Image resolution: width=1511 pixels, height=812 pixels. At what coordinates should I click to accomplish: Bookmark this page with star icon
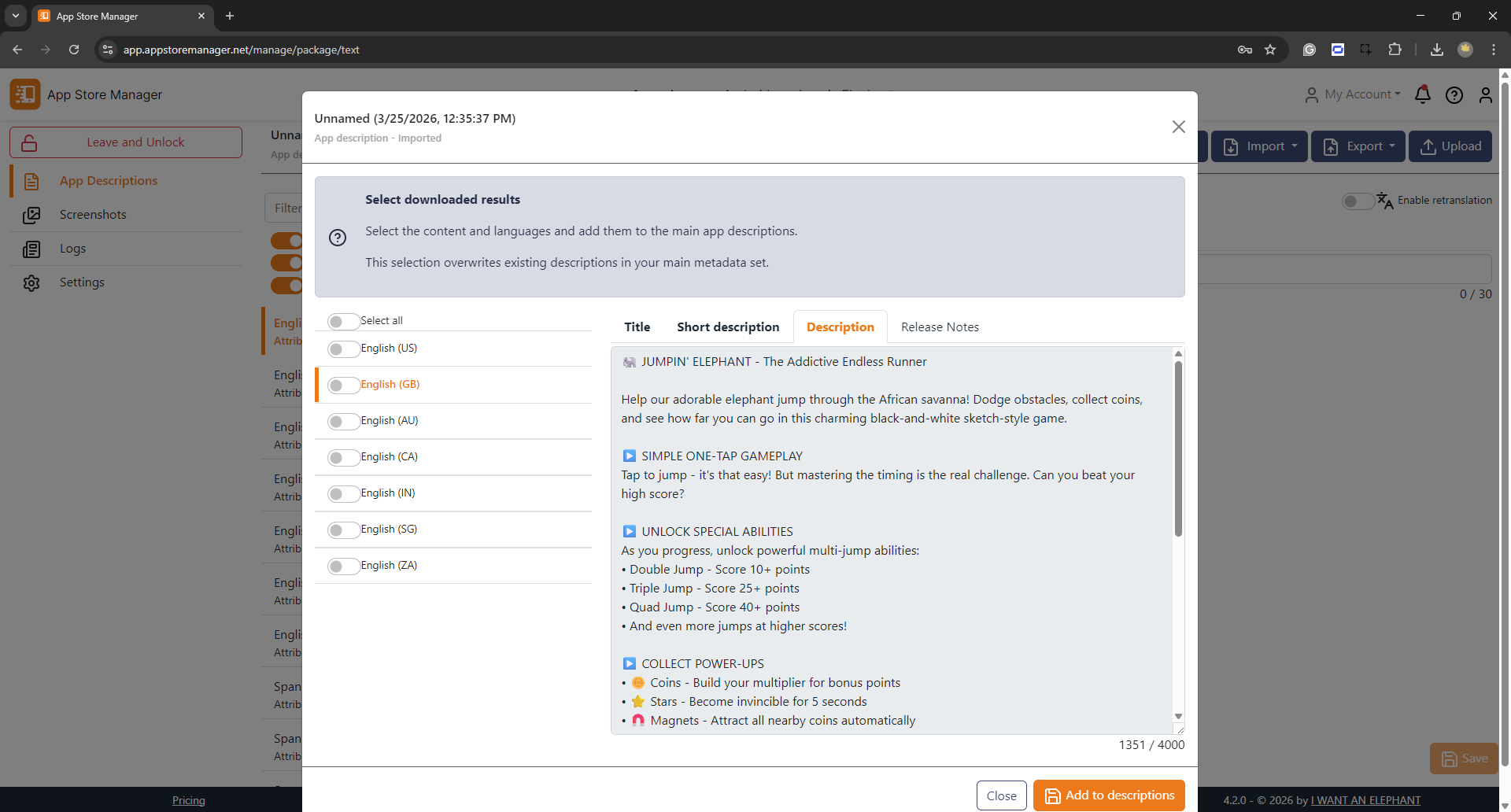coord(1270,50)
